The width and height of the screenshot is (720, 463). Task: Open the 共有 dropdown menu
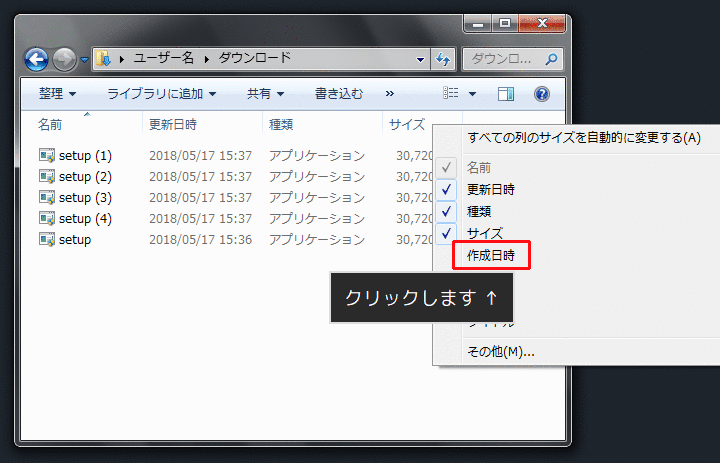pyautogui.click(x=265, y=94)
